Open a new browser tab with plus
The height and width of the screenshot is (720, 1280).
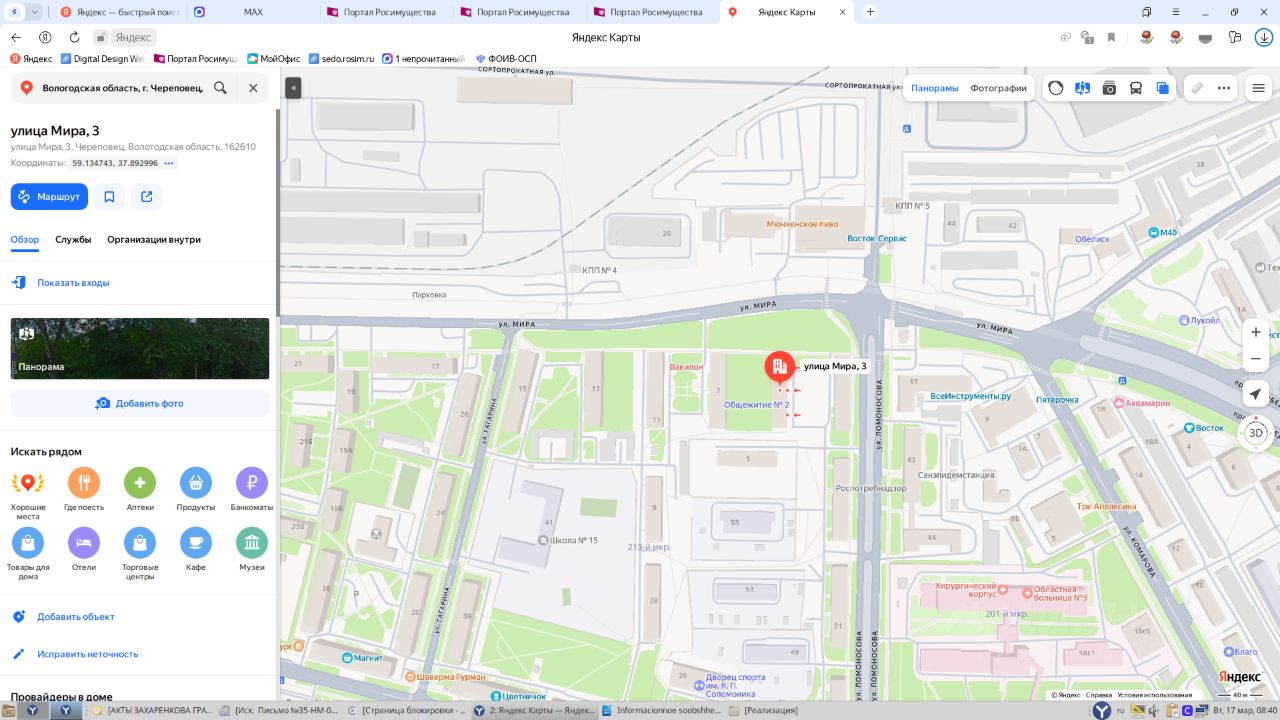[870, 12]
